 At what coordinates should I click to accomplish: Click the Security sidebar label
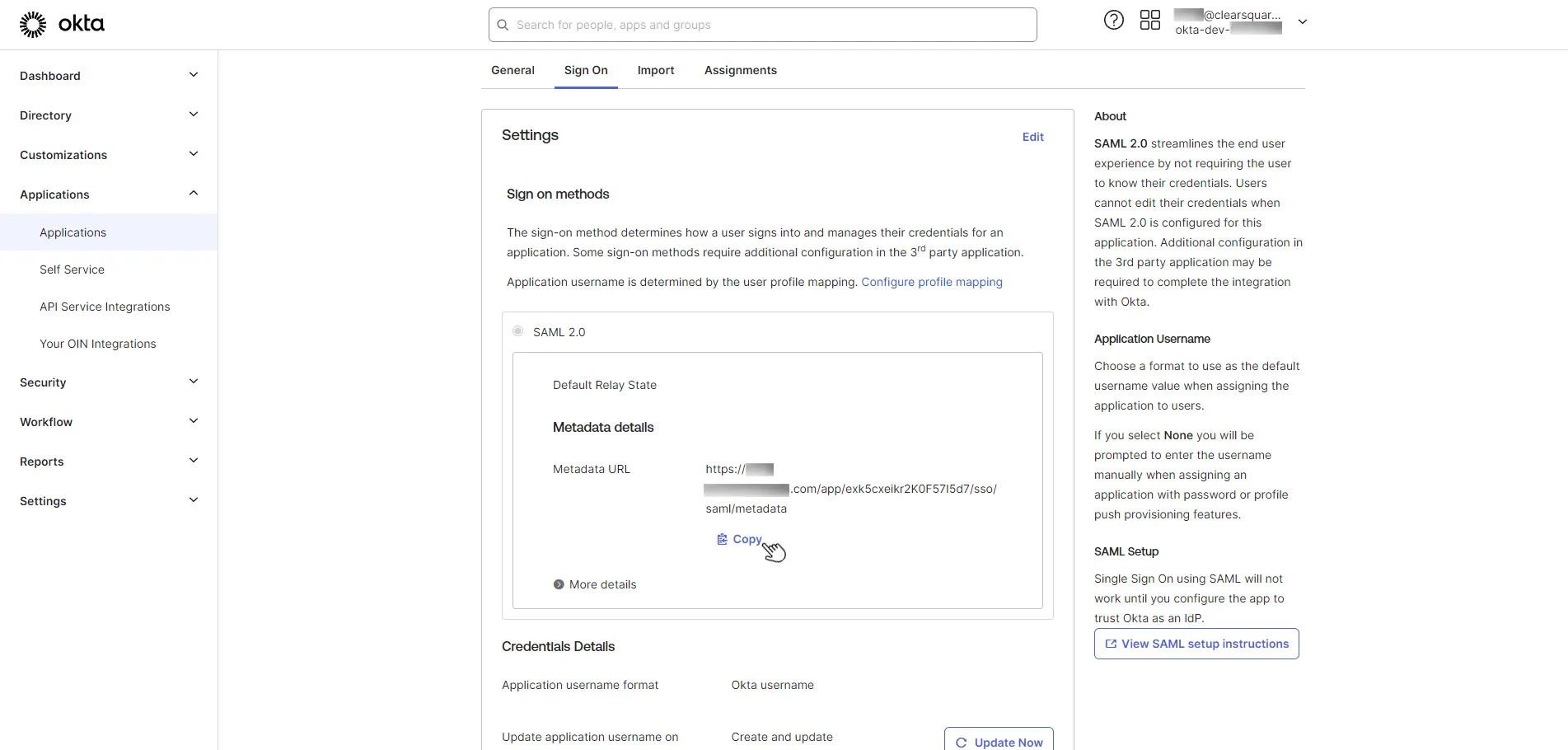(43, 382)
